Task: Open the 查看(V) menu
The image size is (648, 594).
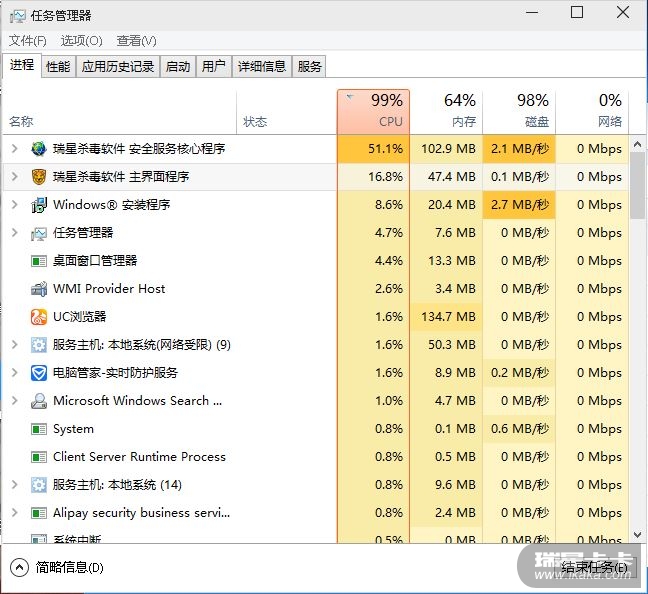Action: pyautogui.click(x=136, y=41)
